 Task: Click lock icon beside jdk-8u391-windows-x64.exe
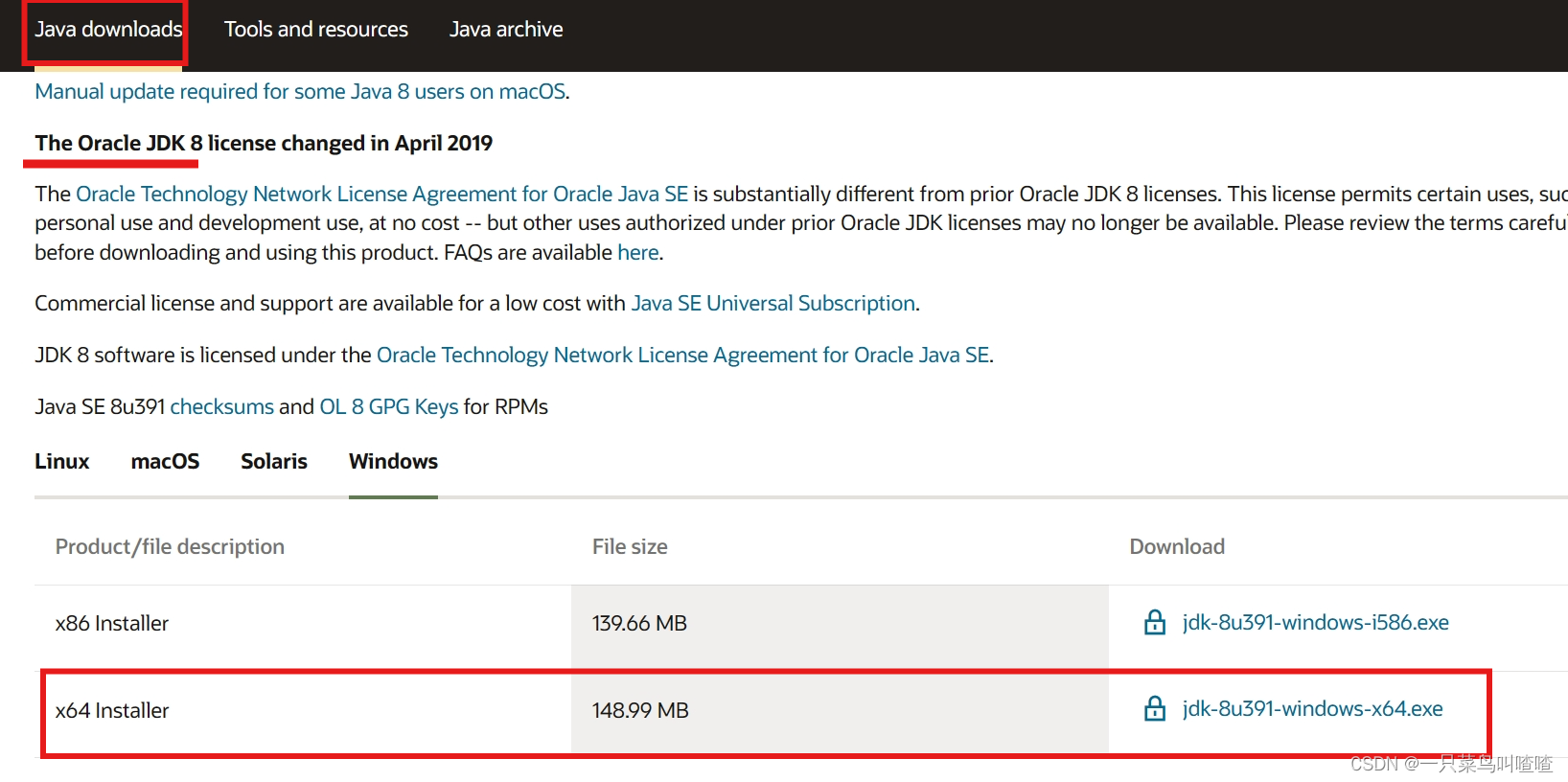[x=1155, y=709]
